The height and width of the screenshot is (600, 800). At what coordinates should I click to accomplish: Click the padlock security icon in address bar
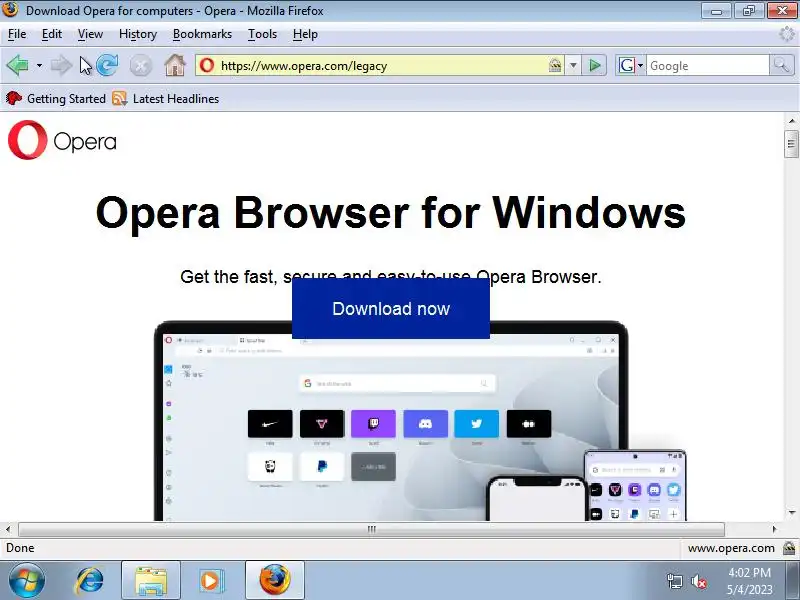[x=555, y=65]
